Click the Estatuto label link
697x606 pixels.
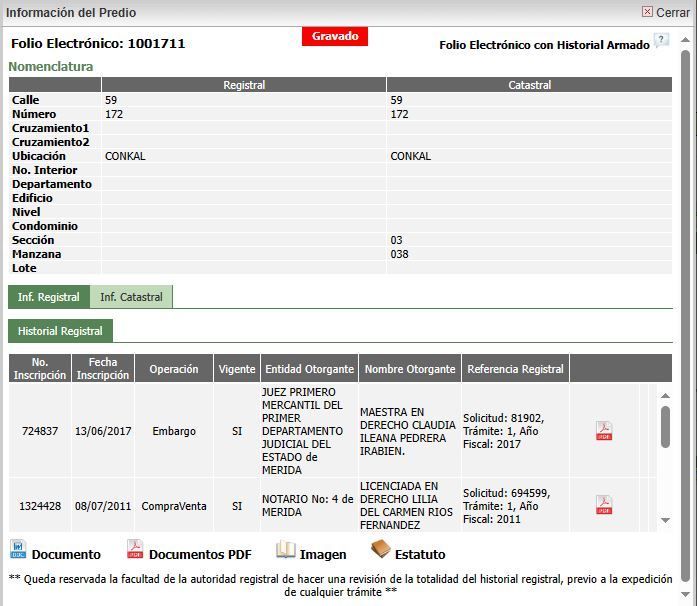[x=420, y=554]
